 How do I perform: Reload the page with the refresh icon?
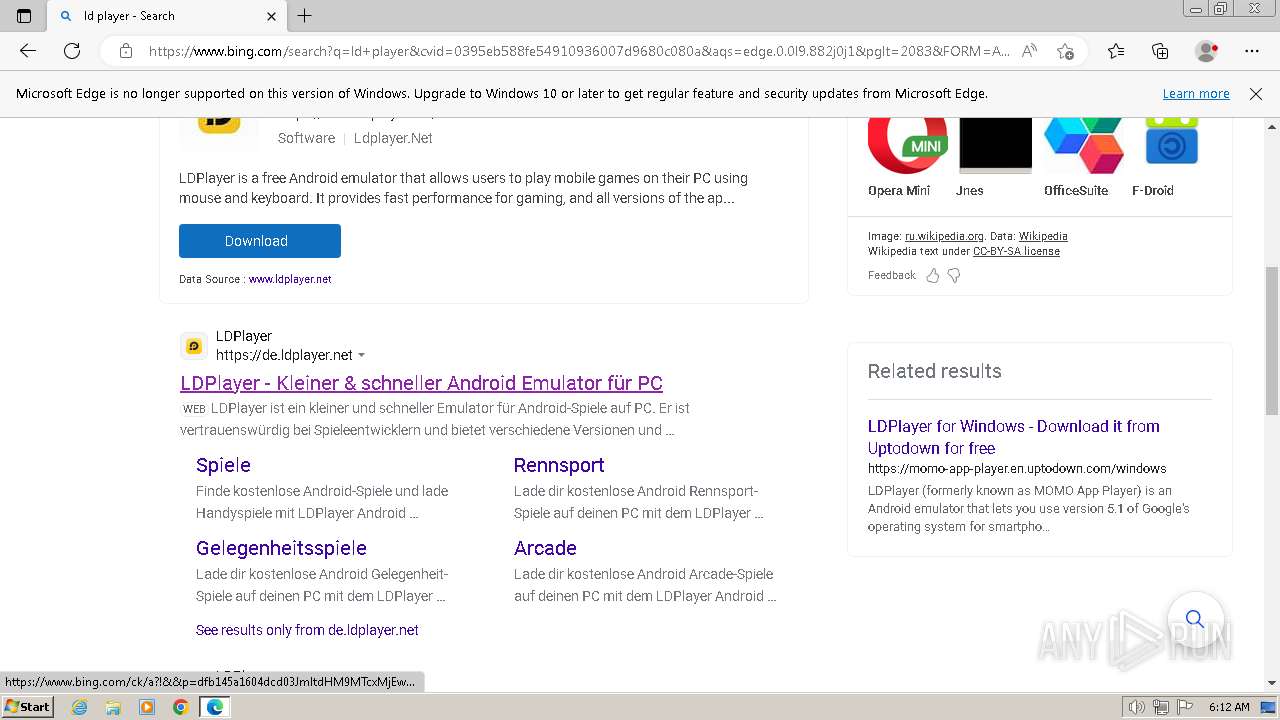coord(72,51)
